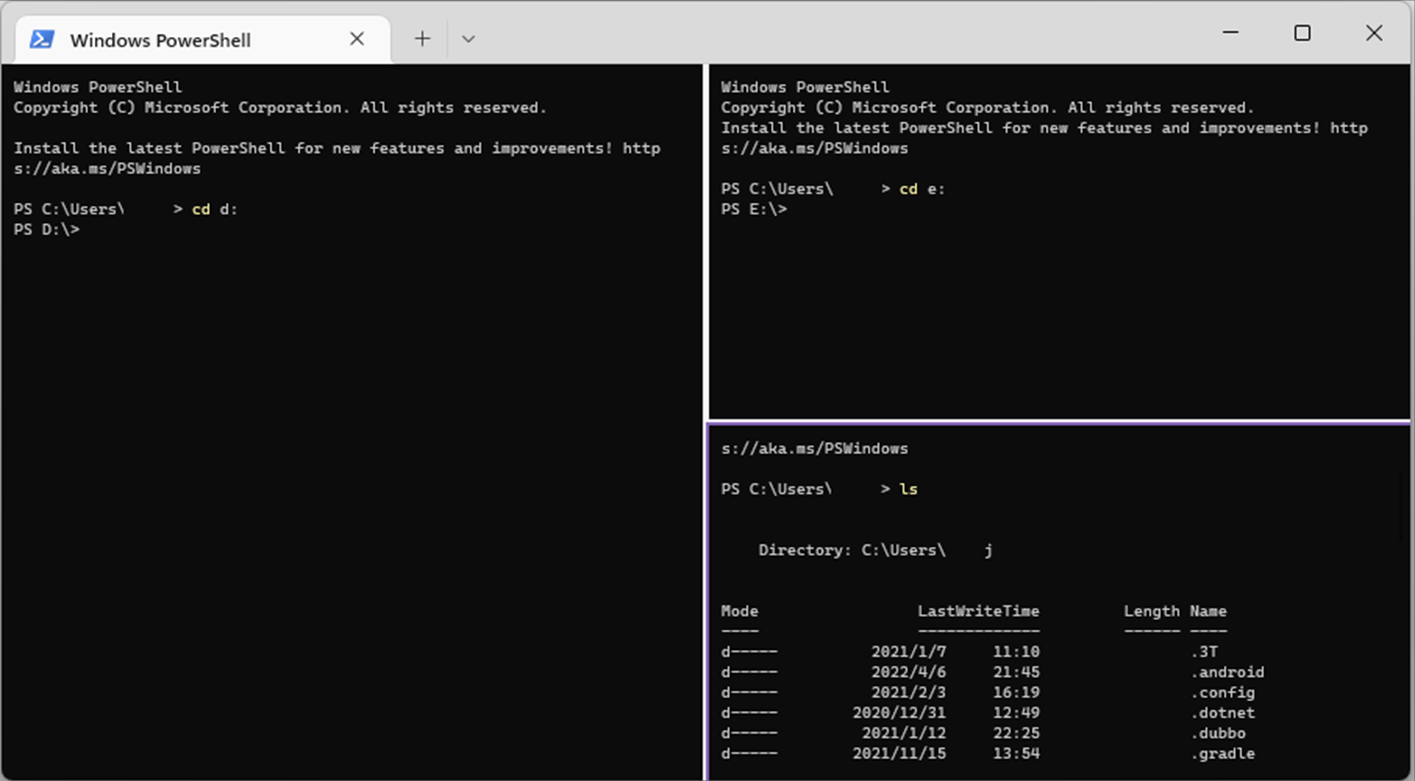Click the date '2021/1/7' in the listing
The height and width of the screenshot is (781, 1415).
(x=908, y=652)
